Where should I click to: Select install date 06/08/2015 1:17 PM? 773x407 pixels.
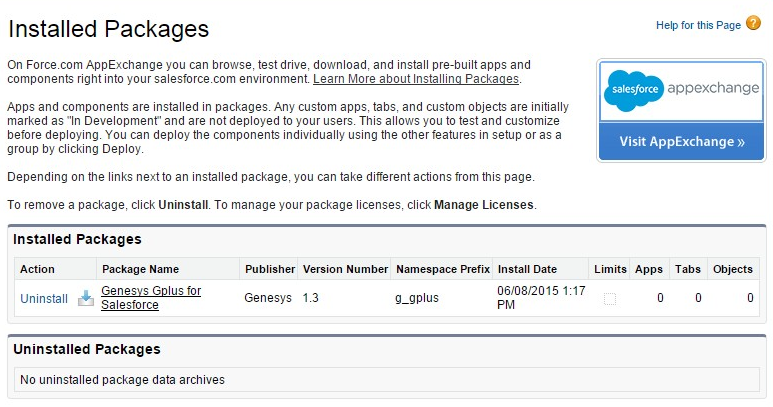pyautogui.click(x=541, y=298)
